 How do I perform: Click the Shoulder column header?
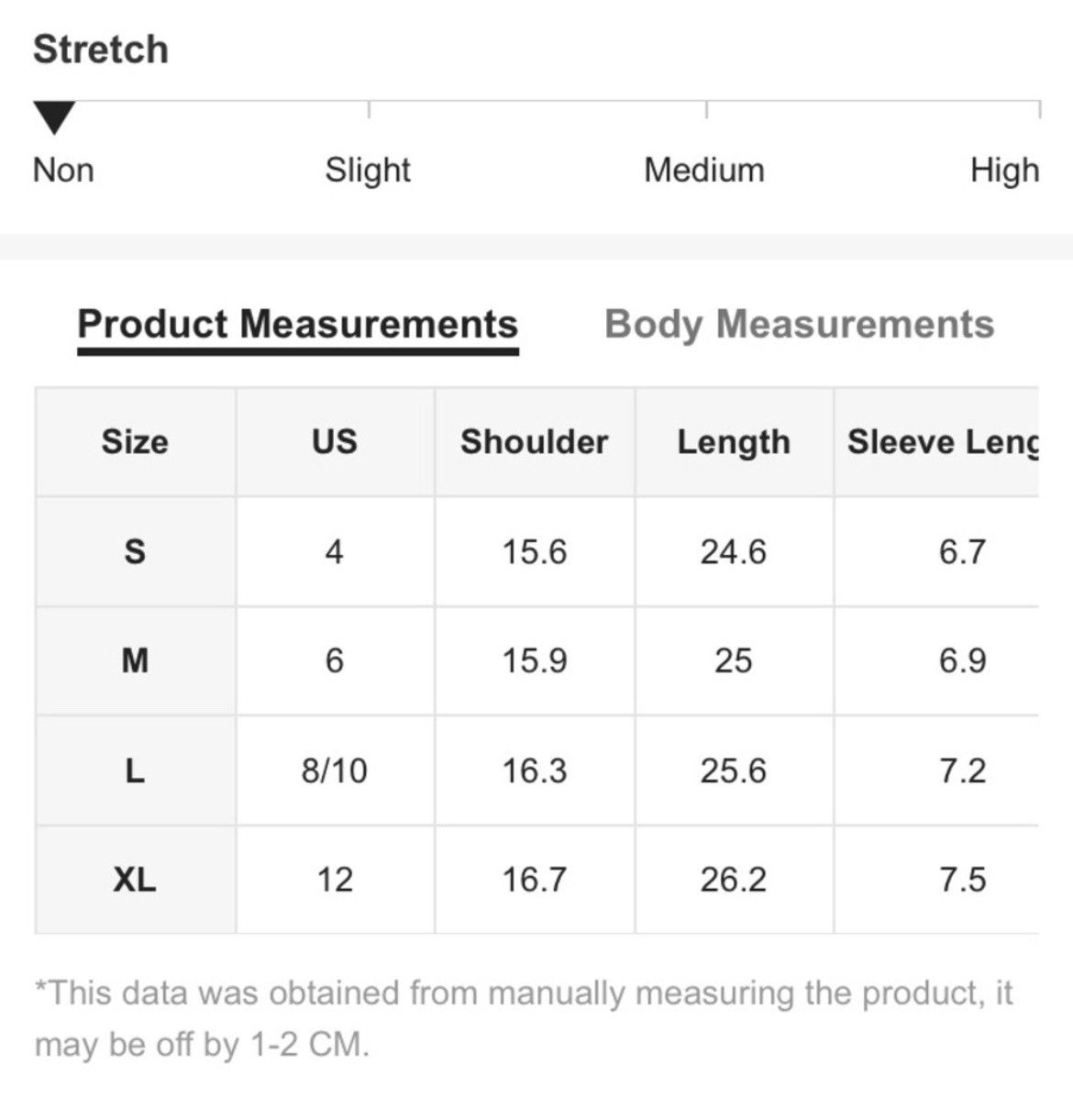(535, 442)
